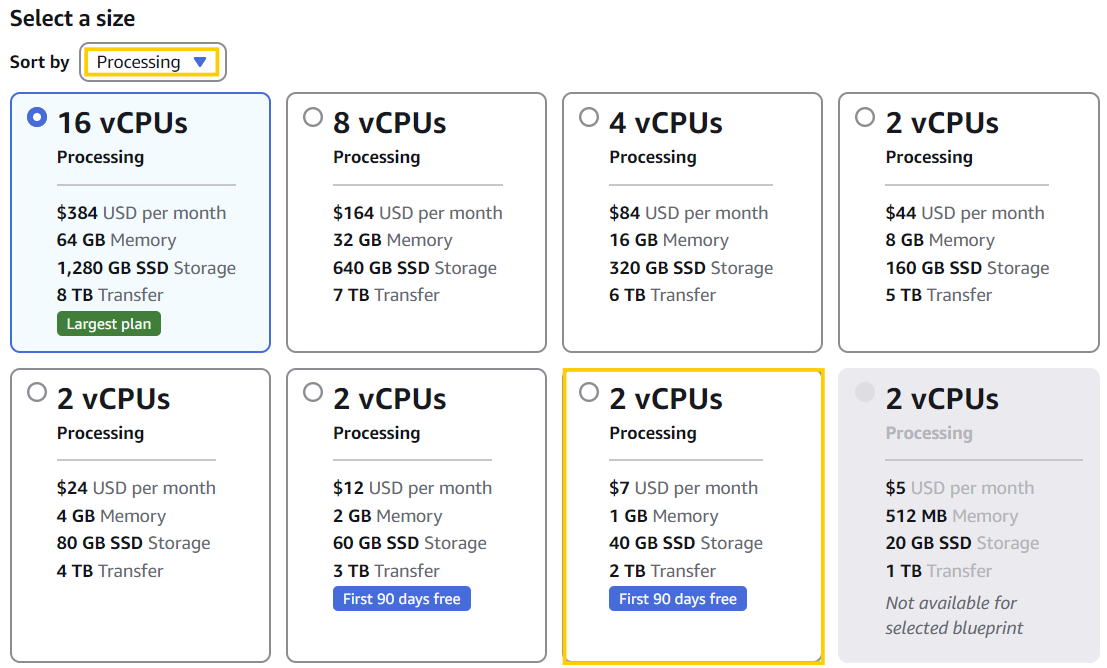Click the disabled $5 USD plan radio button

click(865, 392)
